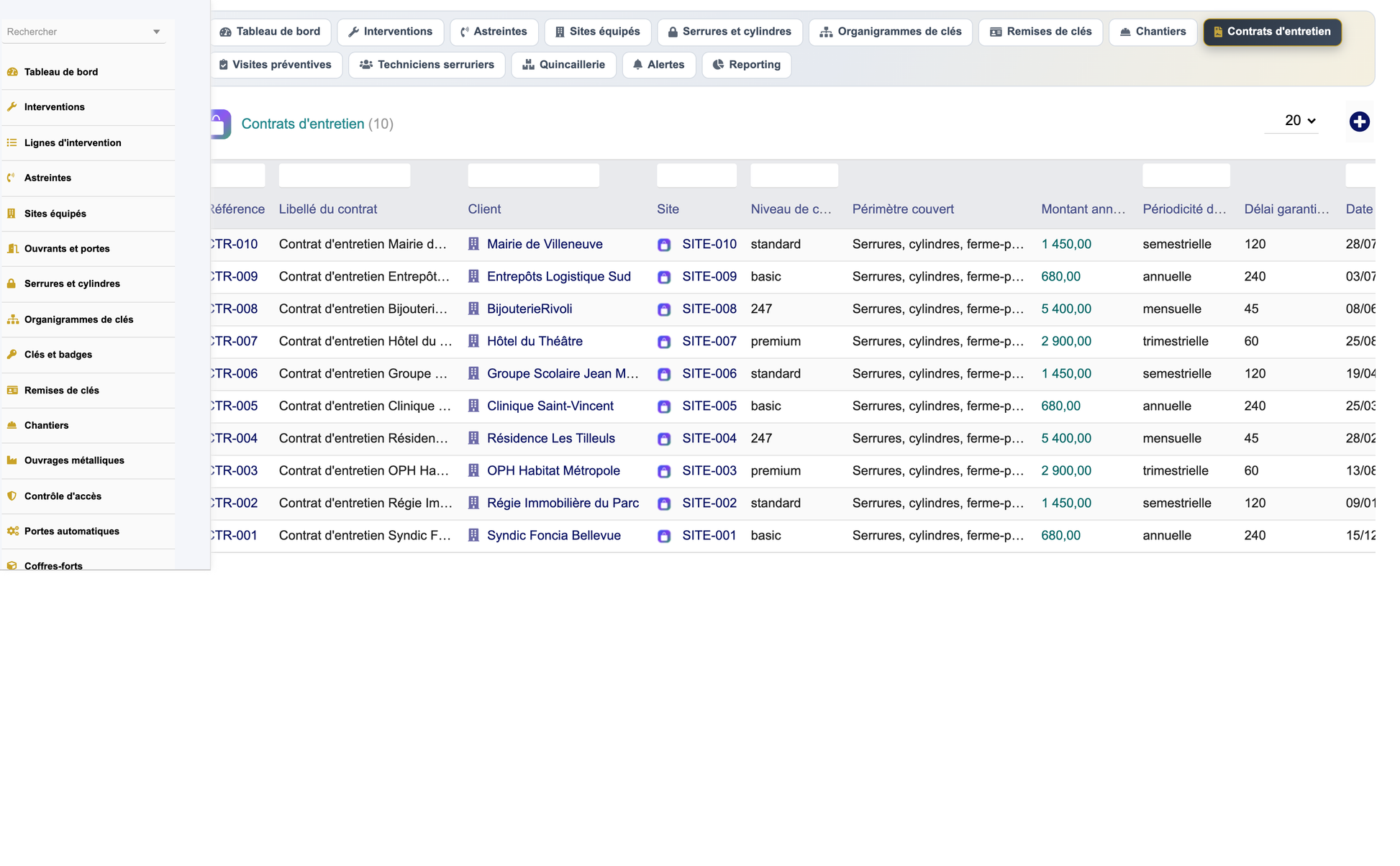Open site SITE-008 link
The height and width of the screenshot is (866, 1400).
[709, 309]
